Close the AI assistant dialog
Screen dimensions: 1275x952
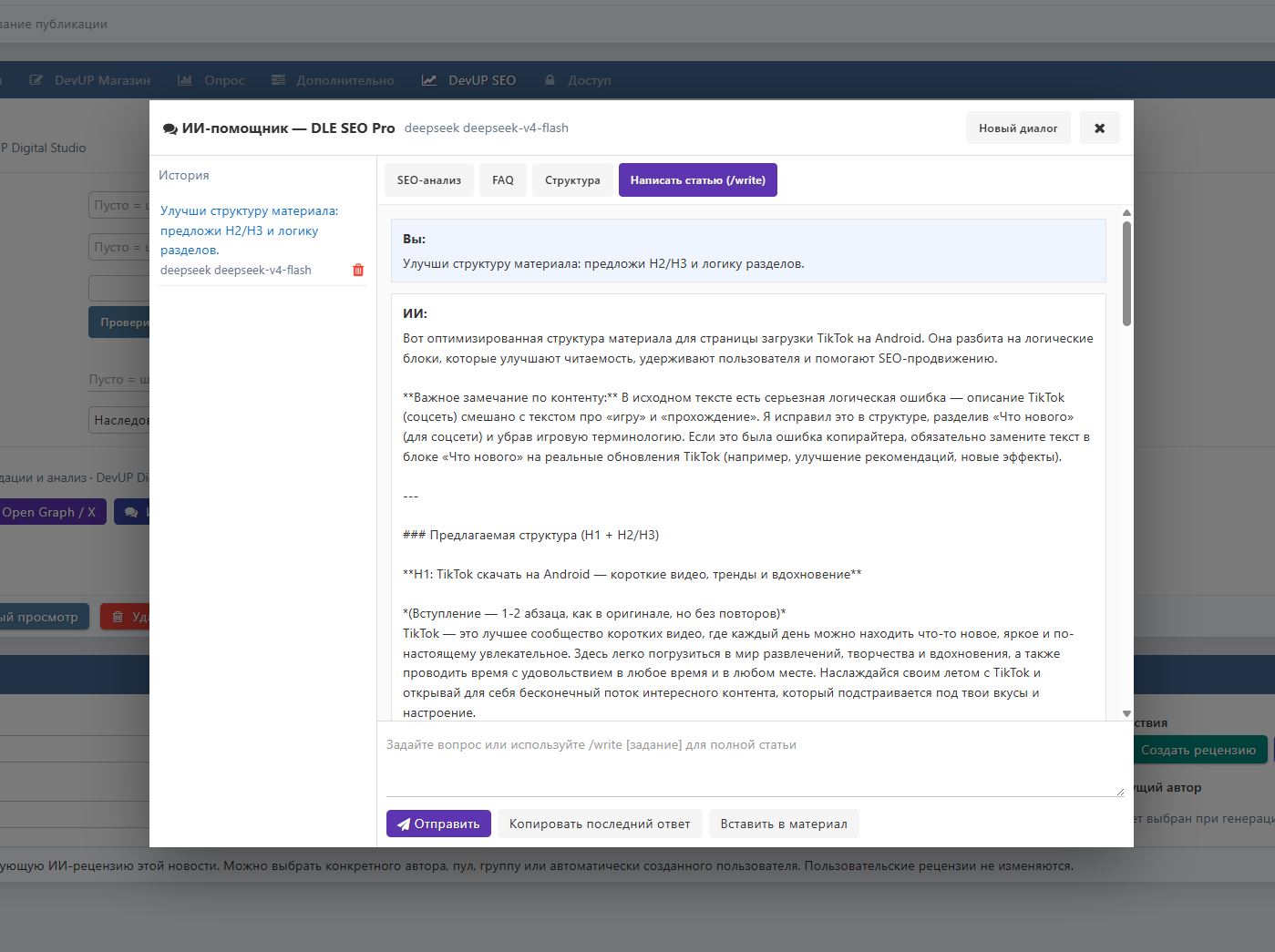(x=1100, y=128)
